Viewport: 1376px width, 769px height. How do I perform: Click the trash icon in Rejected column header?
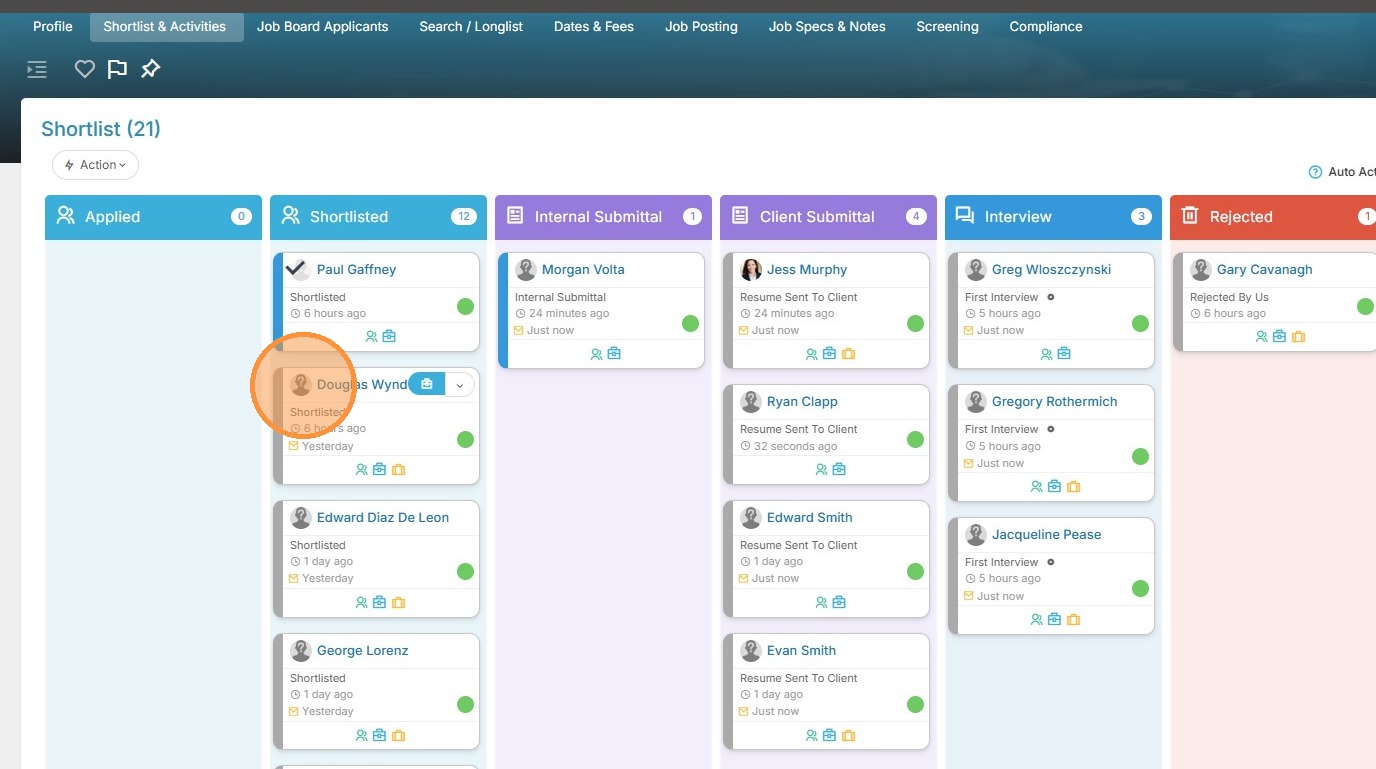(1190, 216)
